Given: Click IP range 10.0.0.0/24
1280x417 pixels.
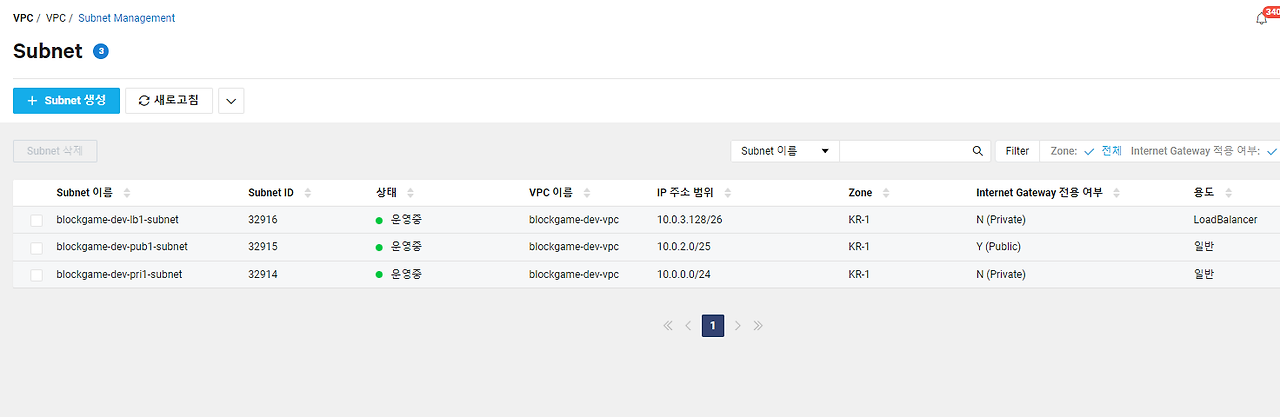Looking at the screenshot, I should tap(685, 274).
